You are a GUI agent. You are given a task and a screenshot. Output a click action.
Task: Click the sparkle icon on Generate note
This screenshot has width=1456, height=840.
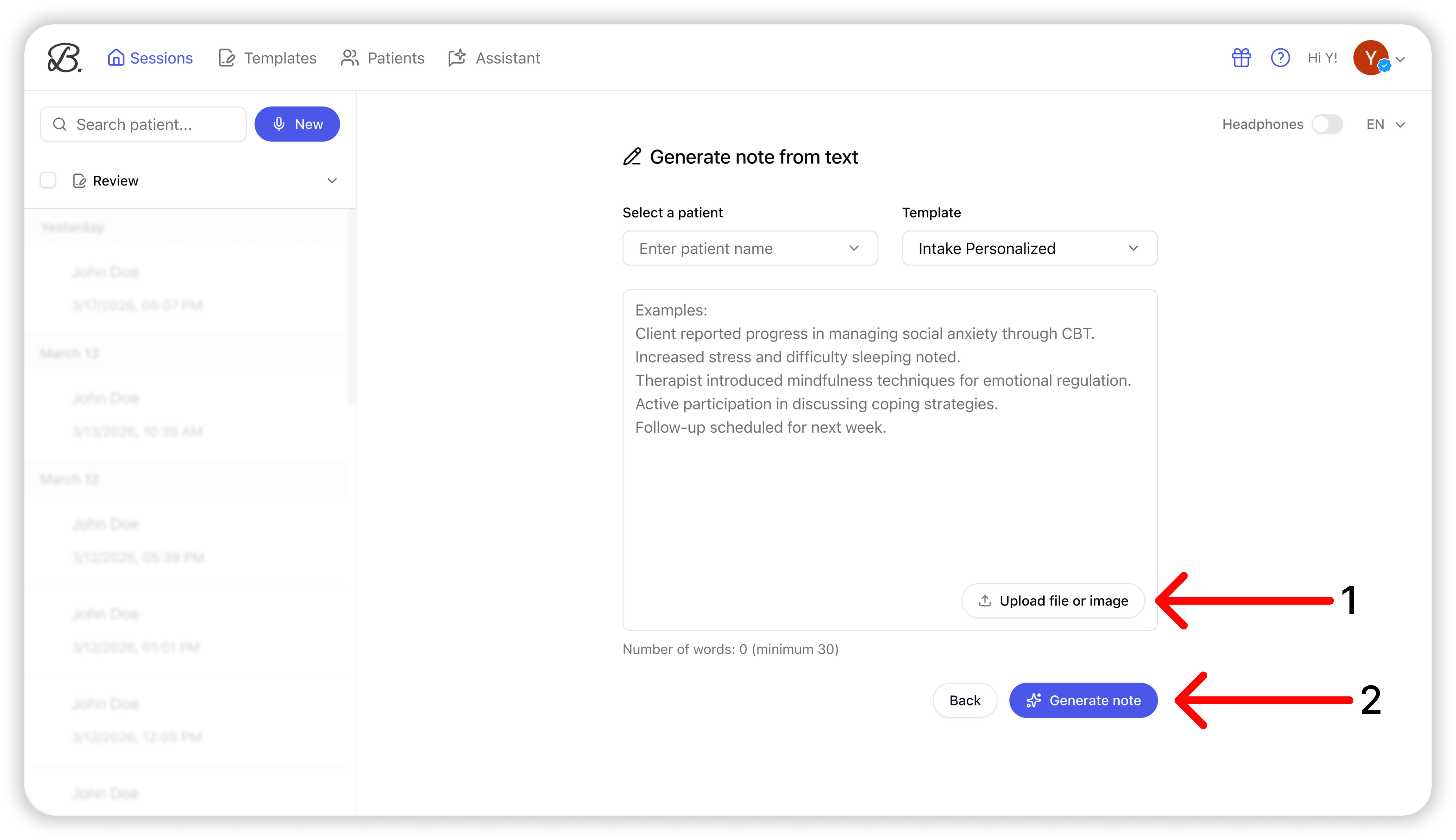1034,700
